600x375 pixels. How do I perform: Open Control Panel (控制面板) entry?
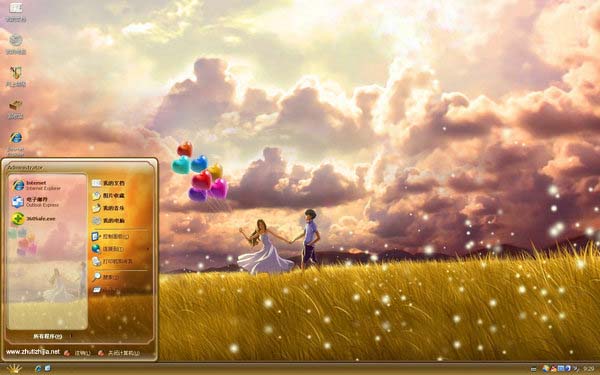click(x=111, y=236)
